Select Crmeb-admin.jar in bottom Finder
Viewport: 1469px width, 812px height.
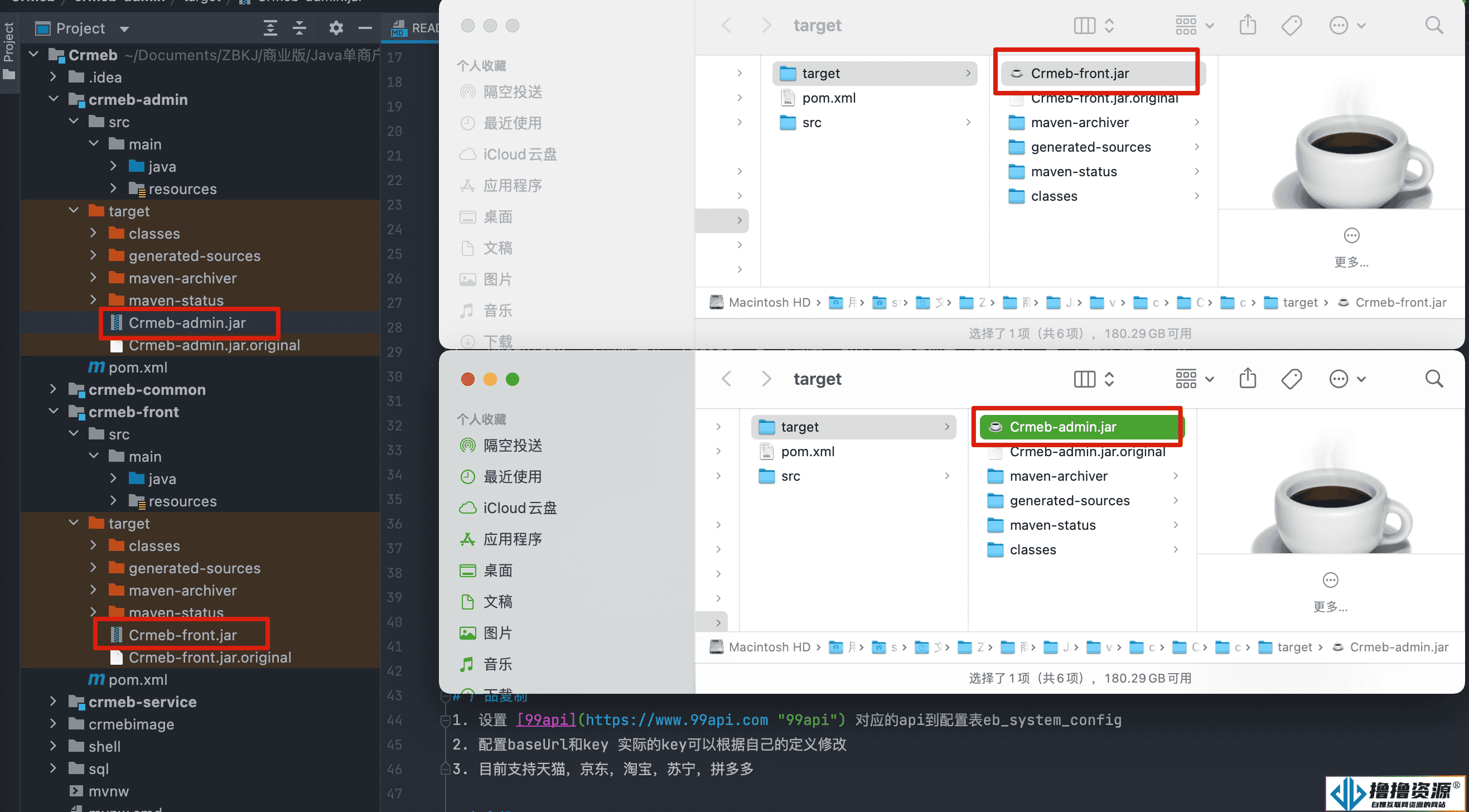click(1081, 427)
